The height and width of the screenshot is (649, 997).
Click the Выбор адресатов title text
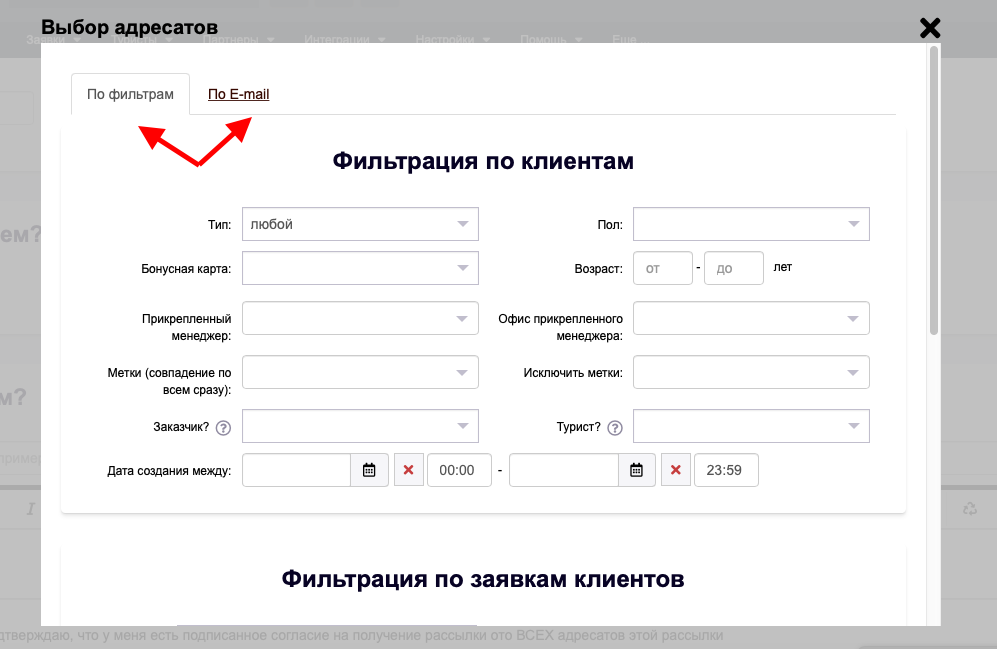(130, 27)
